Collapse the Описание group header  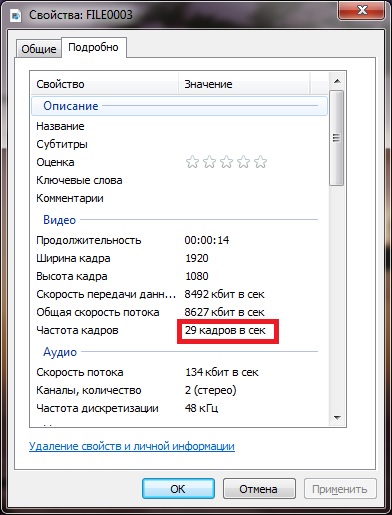click(x=179, y=106)
